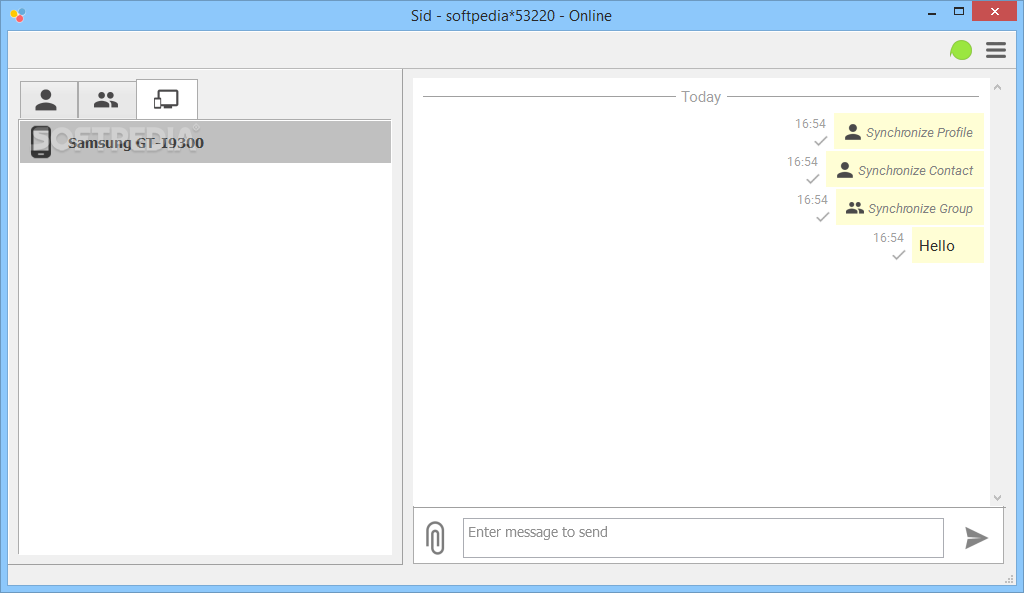Click delivery checkmark under Synchronize Profile time
Screen dimensions: 1024x593
821,140
